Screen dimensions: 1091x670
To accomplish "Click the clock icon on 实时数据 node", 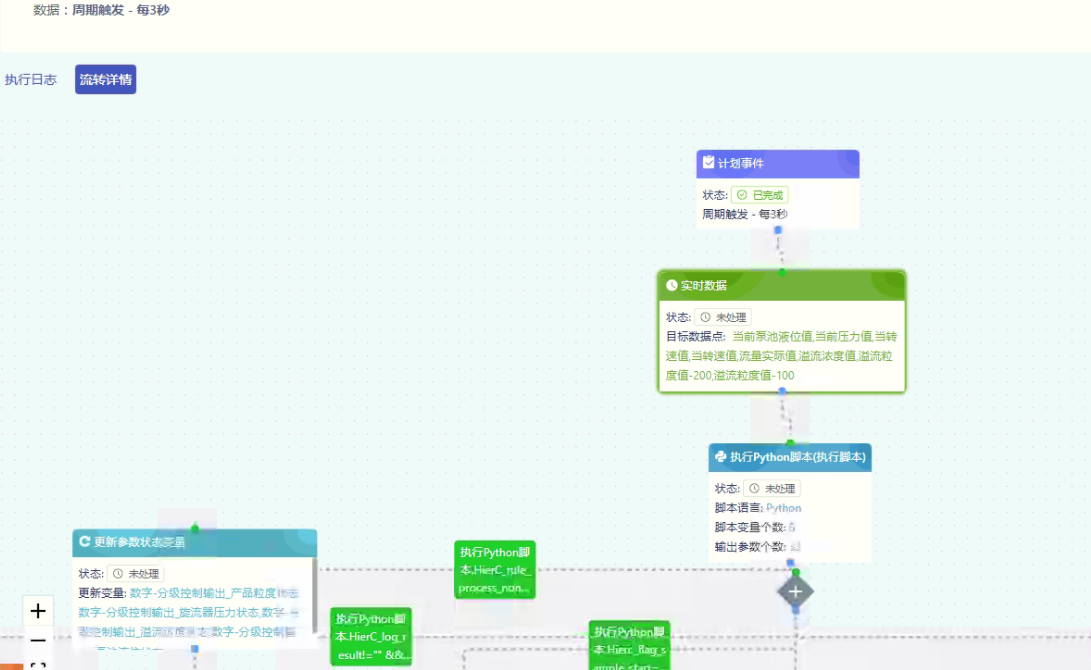I will pos(672,286).
